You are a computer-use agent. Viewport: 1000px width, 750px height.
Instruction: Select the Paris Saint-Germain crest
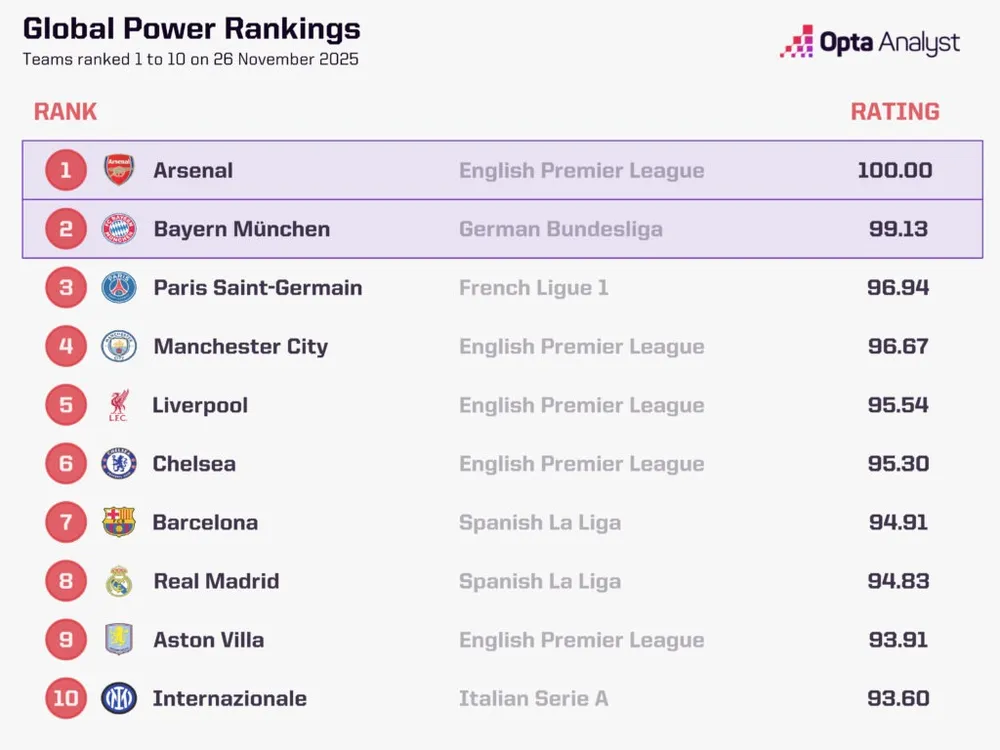point(119,288)
